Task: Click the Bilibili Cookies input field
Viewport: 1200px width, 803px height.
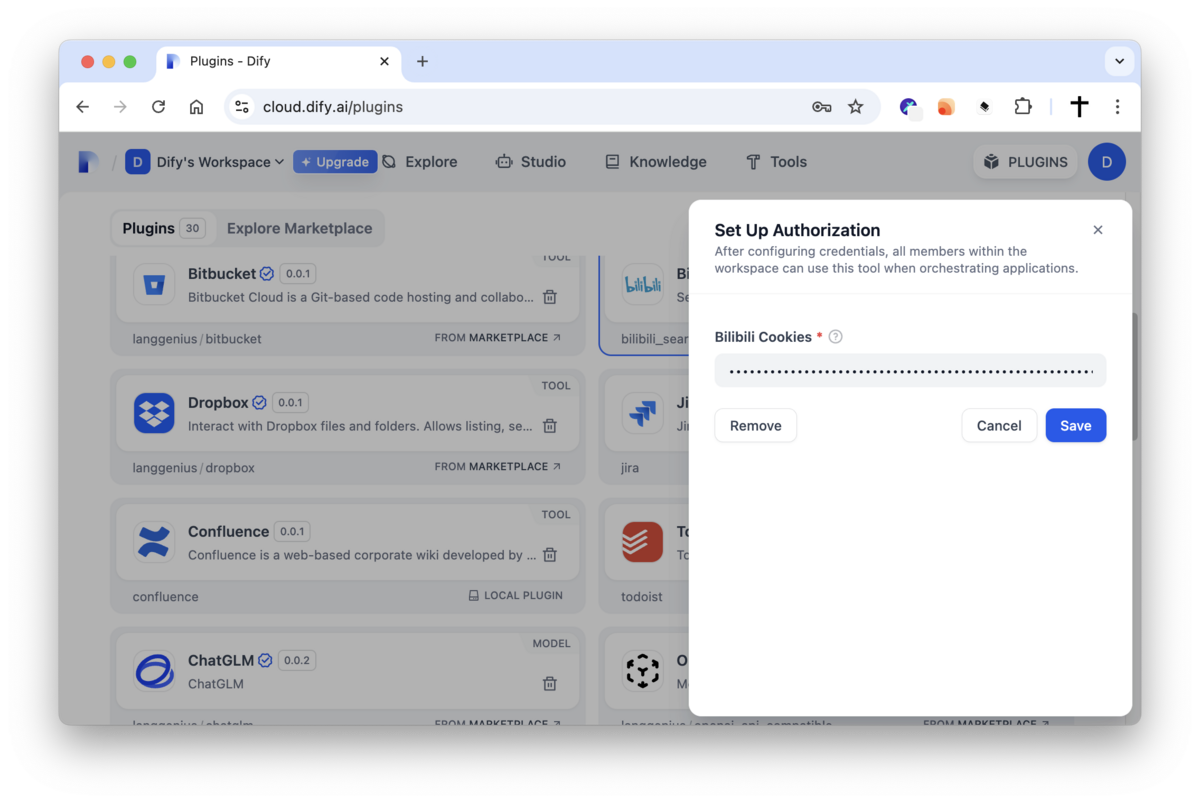Action: (x=910, y=371)
